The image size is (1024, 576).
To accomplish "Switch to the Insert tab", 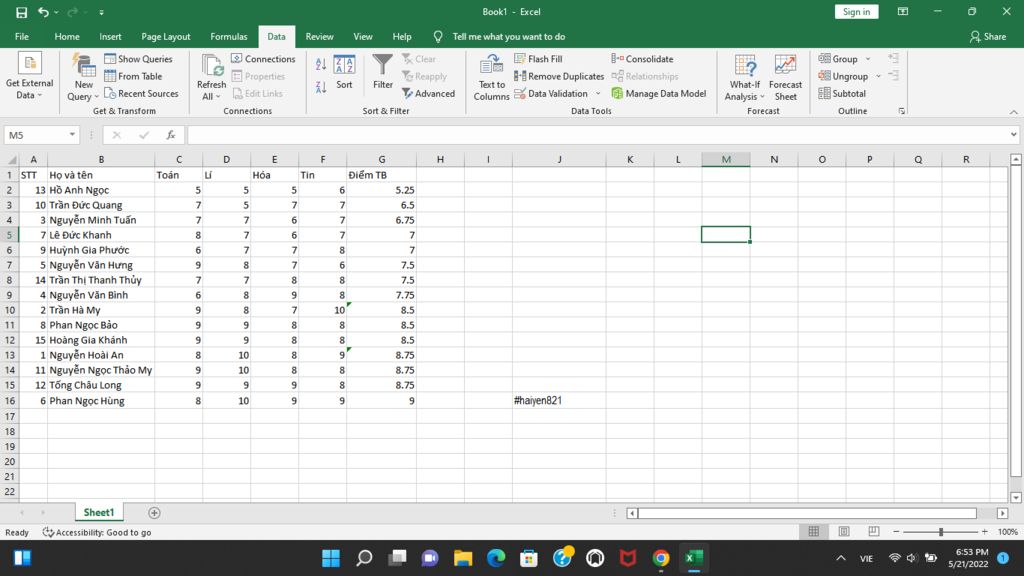I will (x=110, y=37).
